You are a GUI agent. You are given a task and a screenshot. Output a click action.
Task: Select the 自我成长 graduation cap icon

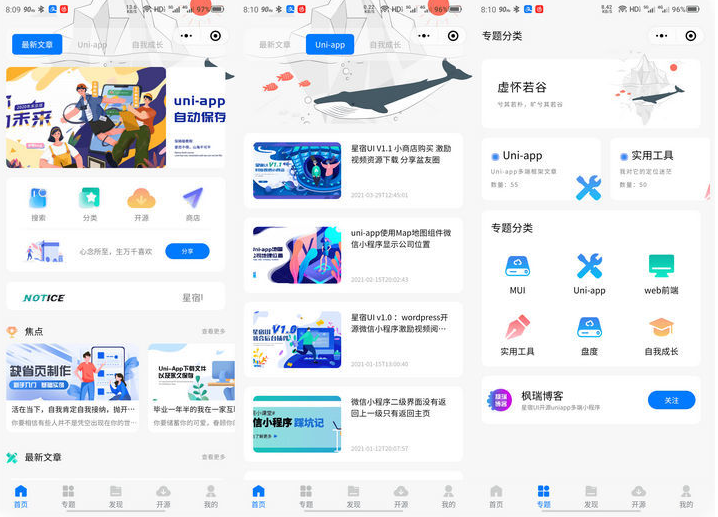click(661, 327)
